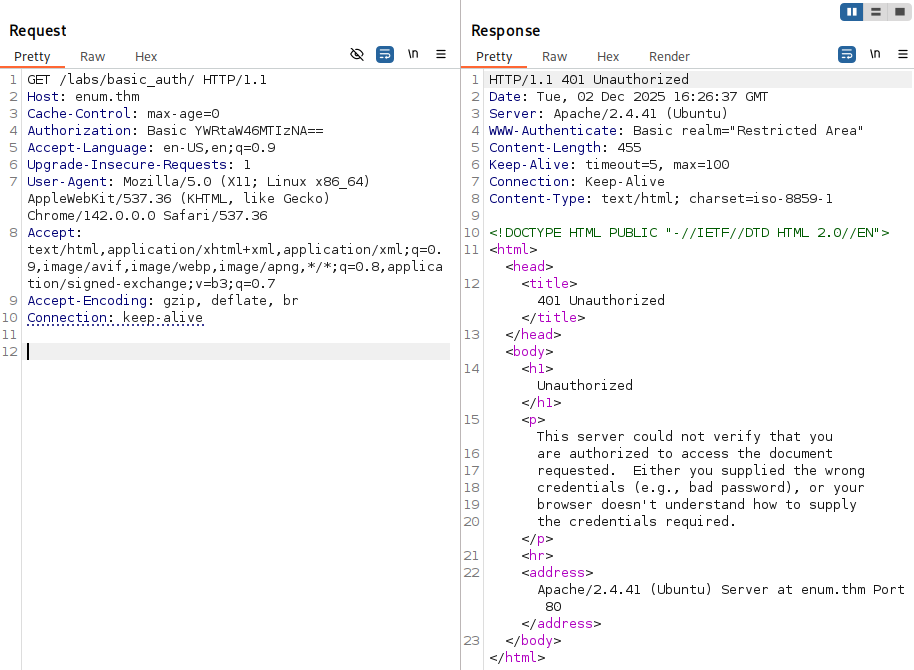Click the Cache-Control: max-age=0 header

[123, 114]
